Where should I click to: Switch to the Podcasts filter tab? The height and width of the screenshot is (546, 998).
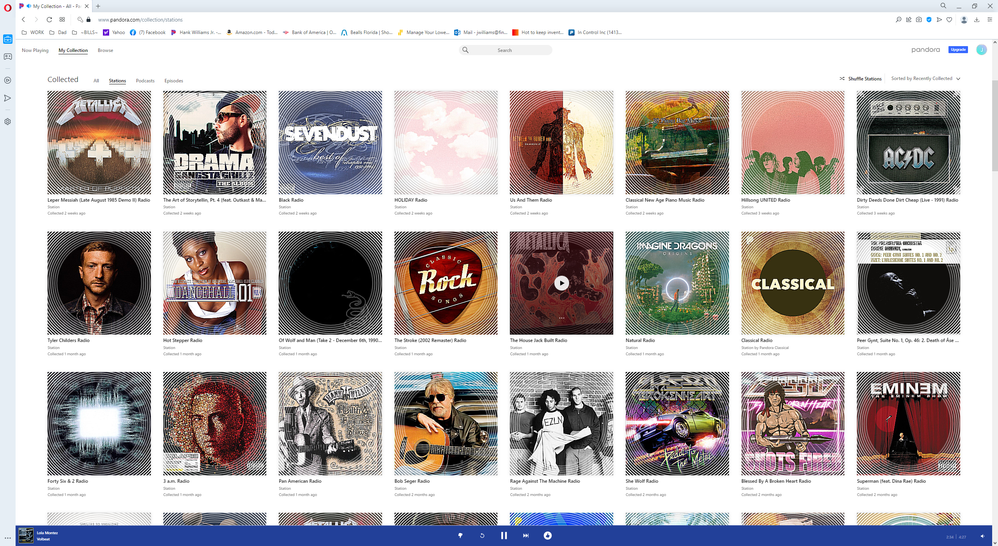(x=145, y=80)
